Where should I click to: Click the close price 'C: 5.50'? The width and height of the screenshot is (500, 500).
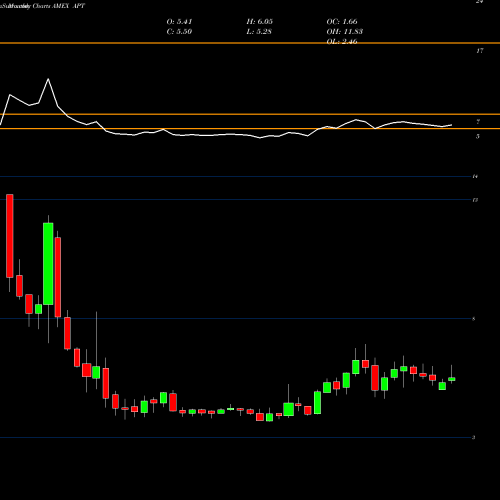click(x=179, y=32)
